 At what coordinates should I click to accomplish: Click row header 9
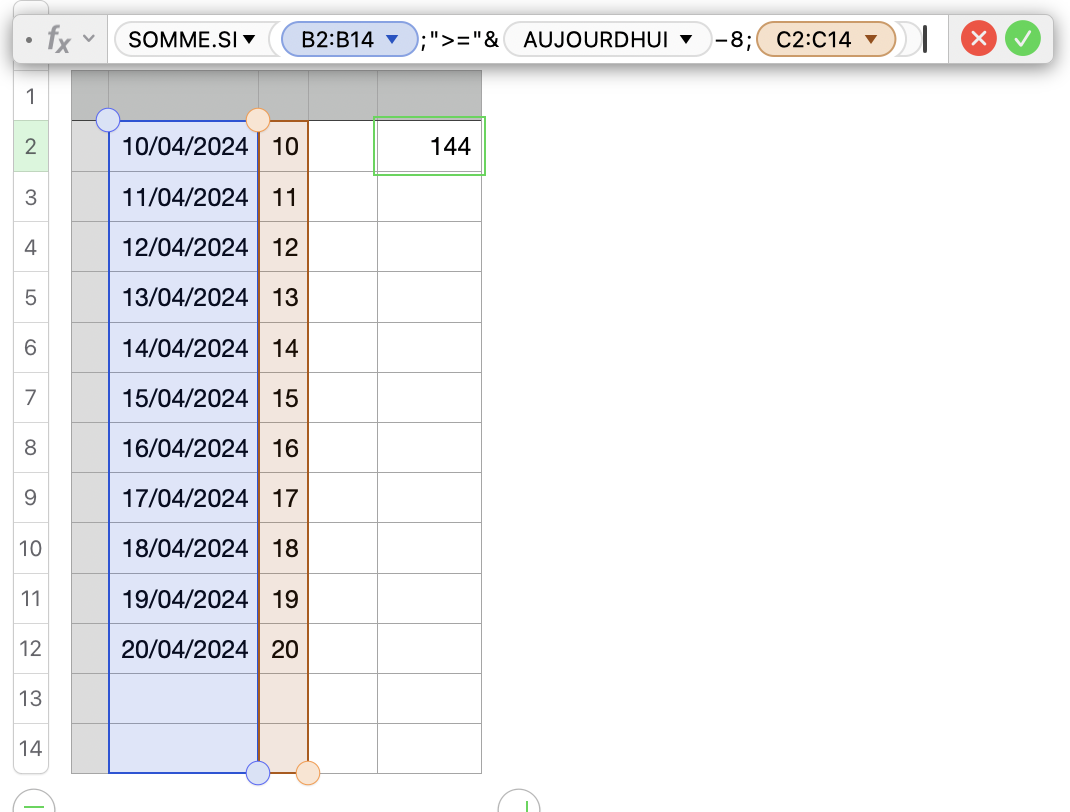pos(31,498)
